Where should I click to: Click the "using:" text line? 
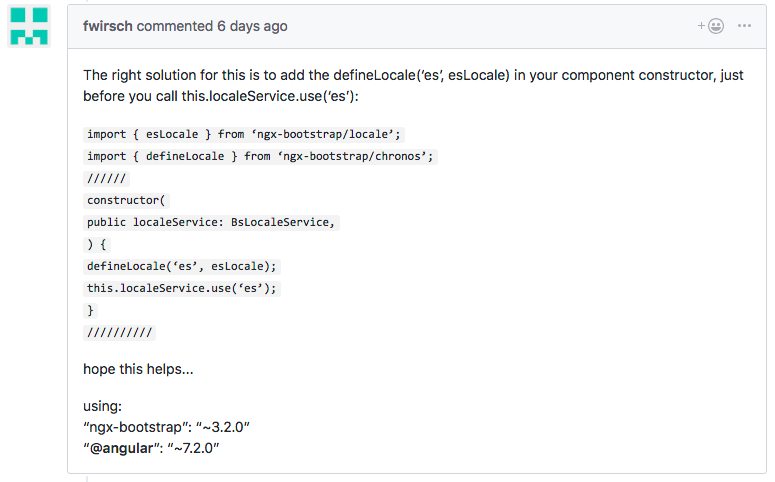[103, 406]
